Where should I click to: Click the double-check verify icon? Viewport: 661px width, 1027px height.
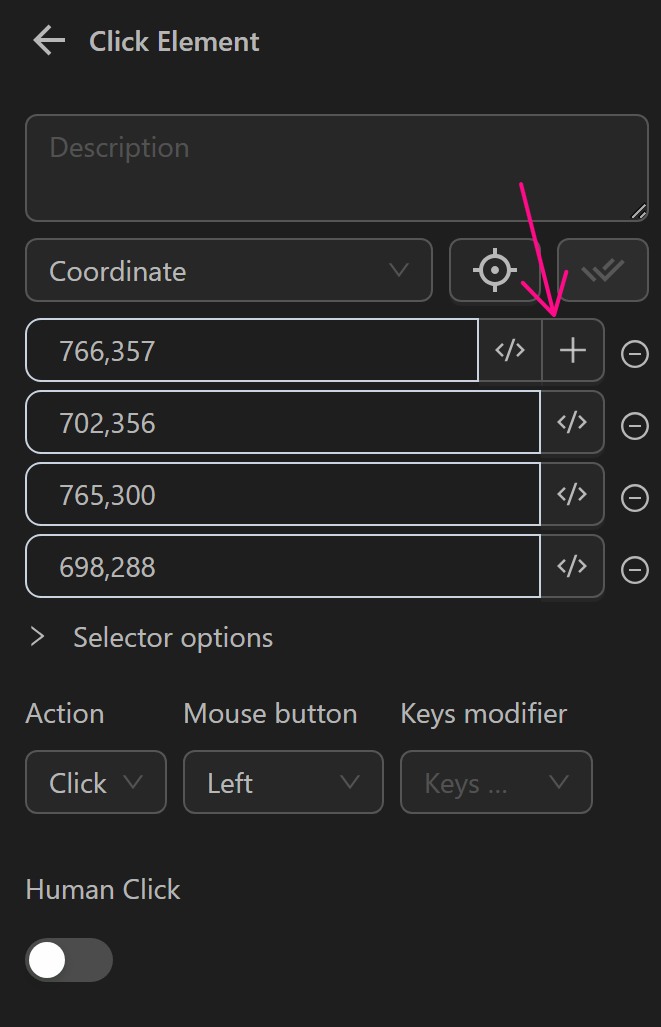click(x=603, y=270)
